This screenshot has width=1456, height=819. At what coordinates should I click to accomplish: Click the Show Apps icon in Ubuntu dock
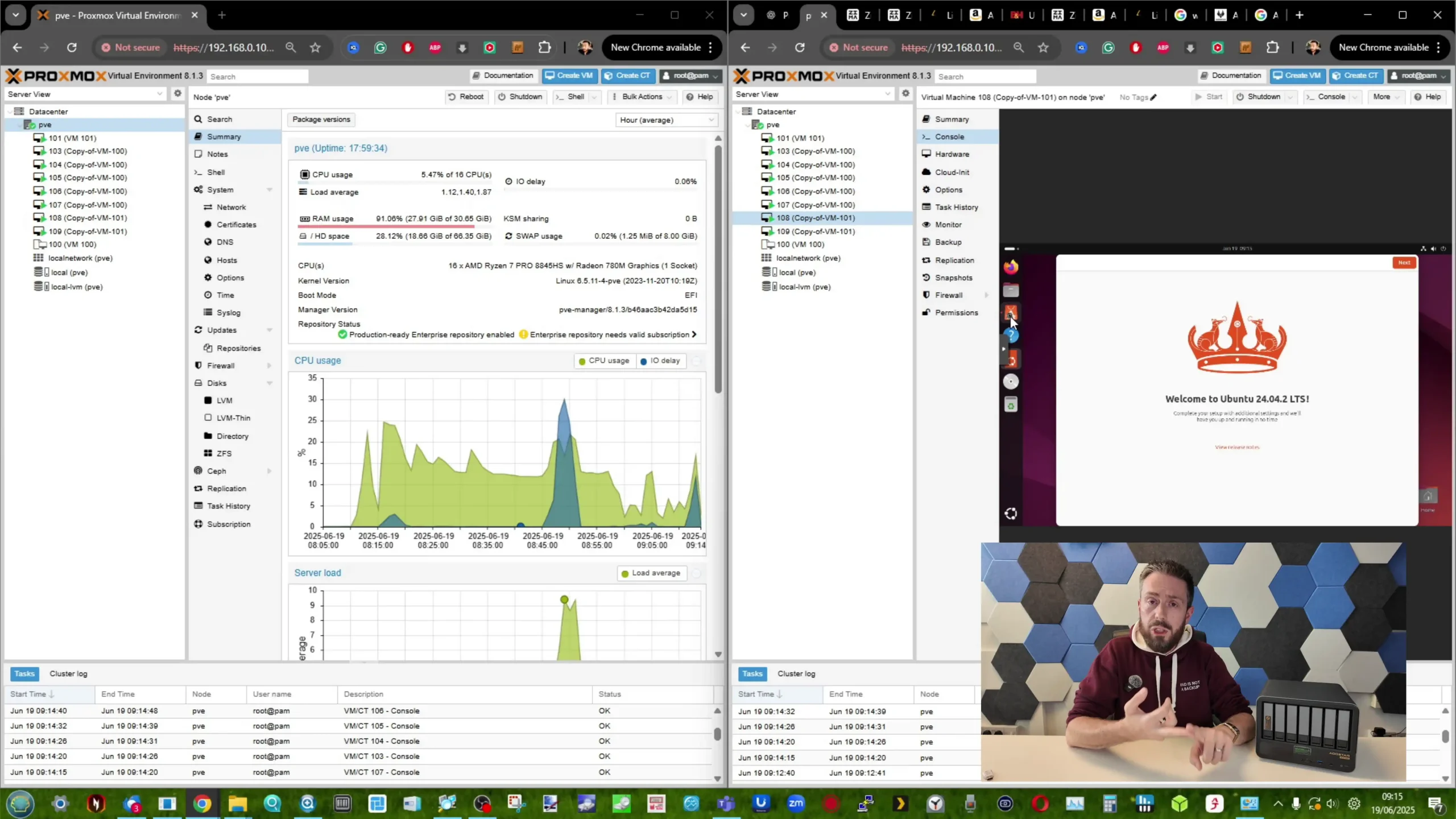coord(1011,514)
